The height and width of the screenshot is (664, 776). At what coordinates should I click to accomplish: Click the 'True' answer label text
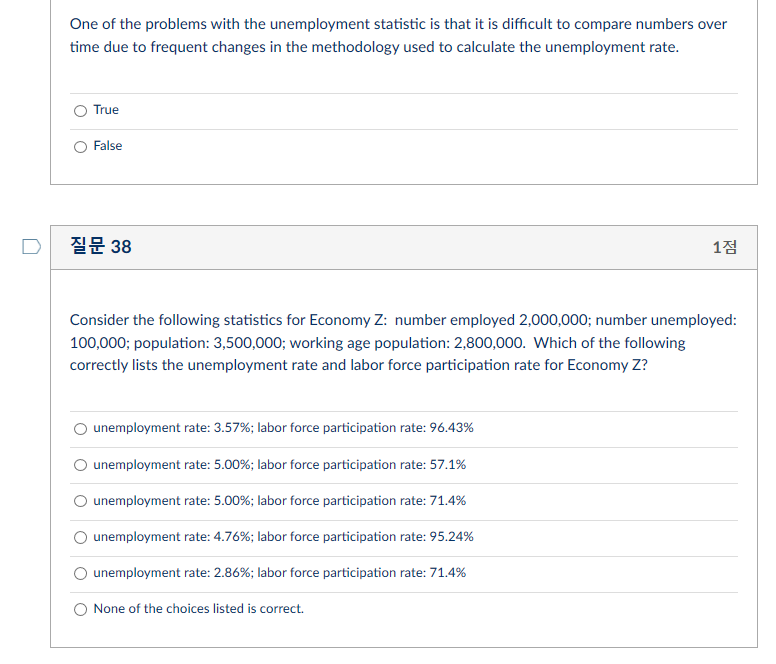pyautogui.click(x=106, y=110)
